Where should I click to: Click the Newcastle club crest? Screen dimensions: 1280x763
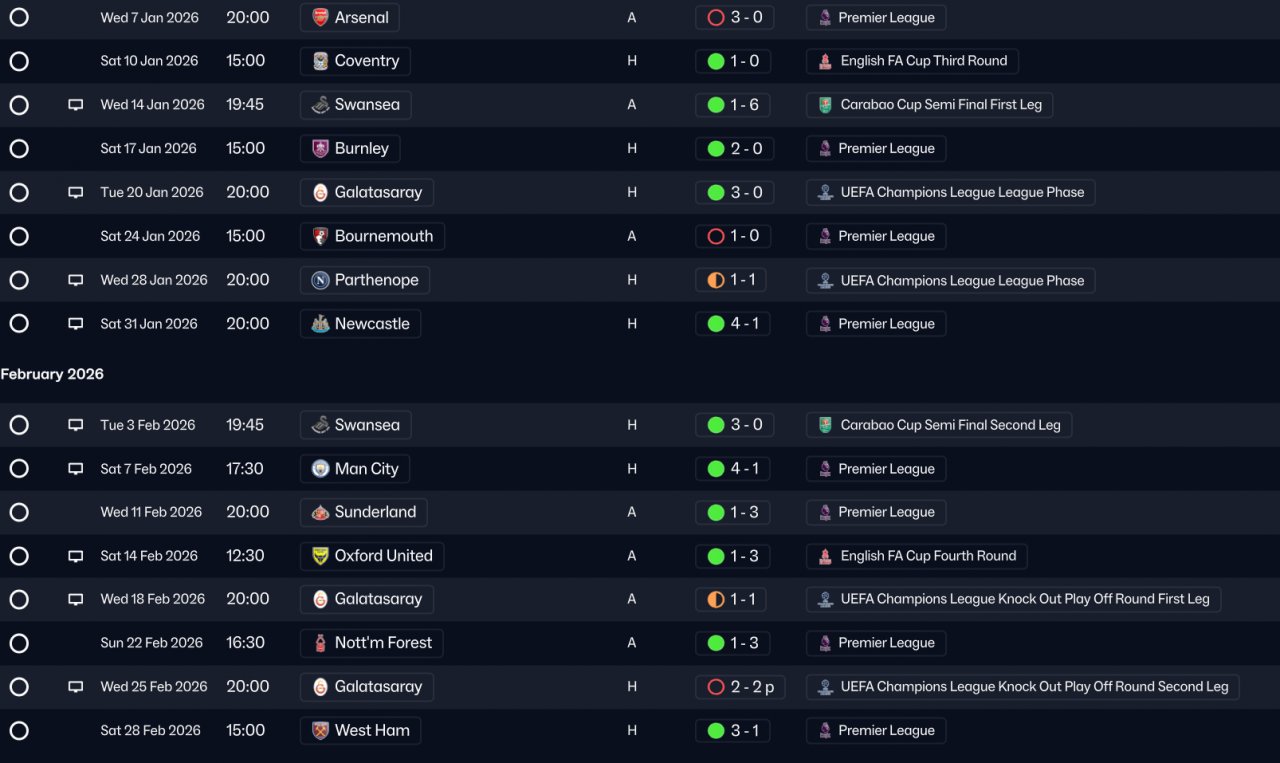tap(320, 324)
